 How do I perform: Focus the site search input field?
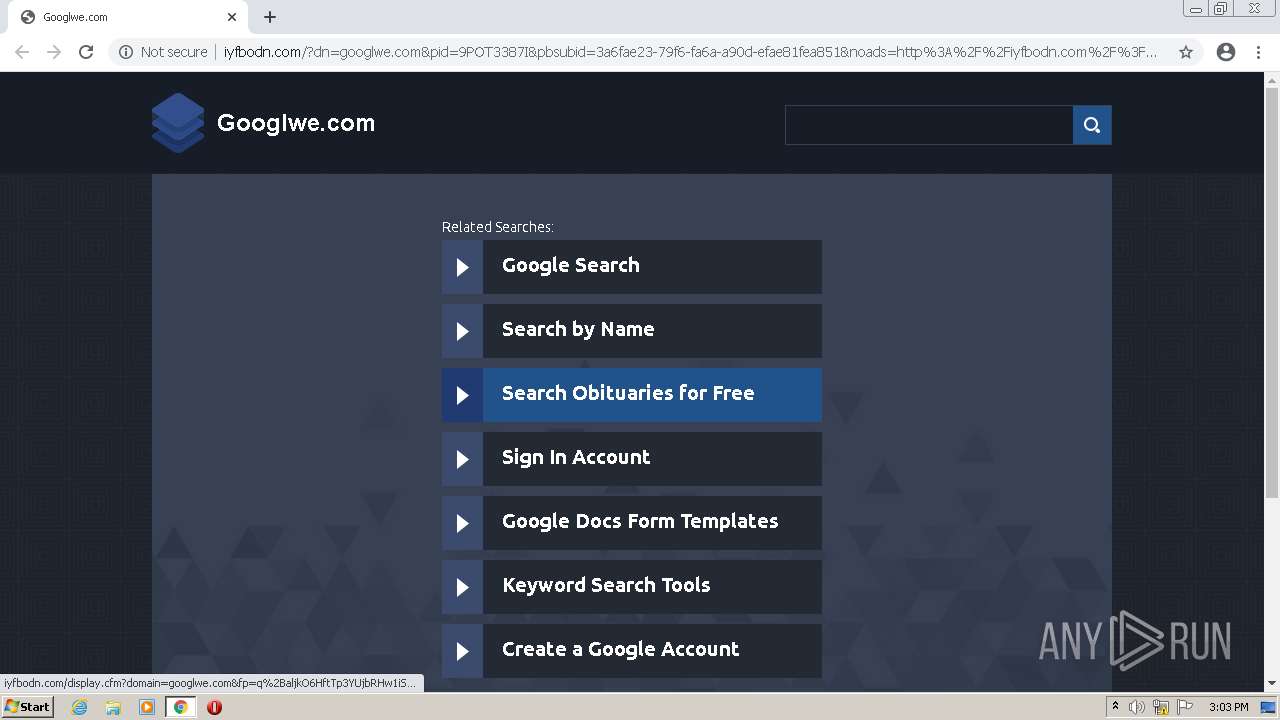[x=929, y=125]
